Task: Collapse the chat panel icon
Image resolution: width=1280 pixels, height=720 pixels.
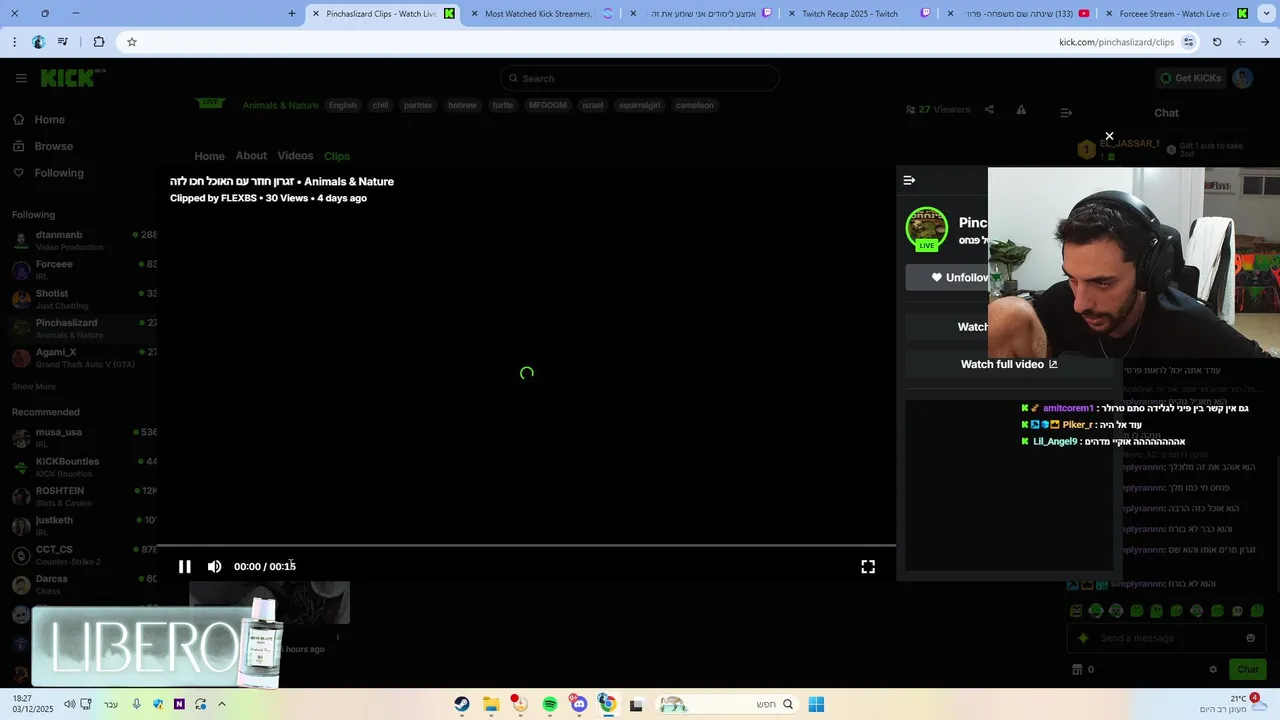Action: 1066,113
